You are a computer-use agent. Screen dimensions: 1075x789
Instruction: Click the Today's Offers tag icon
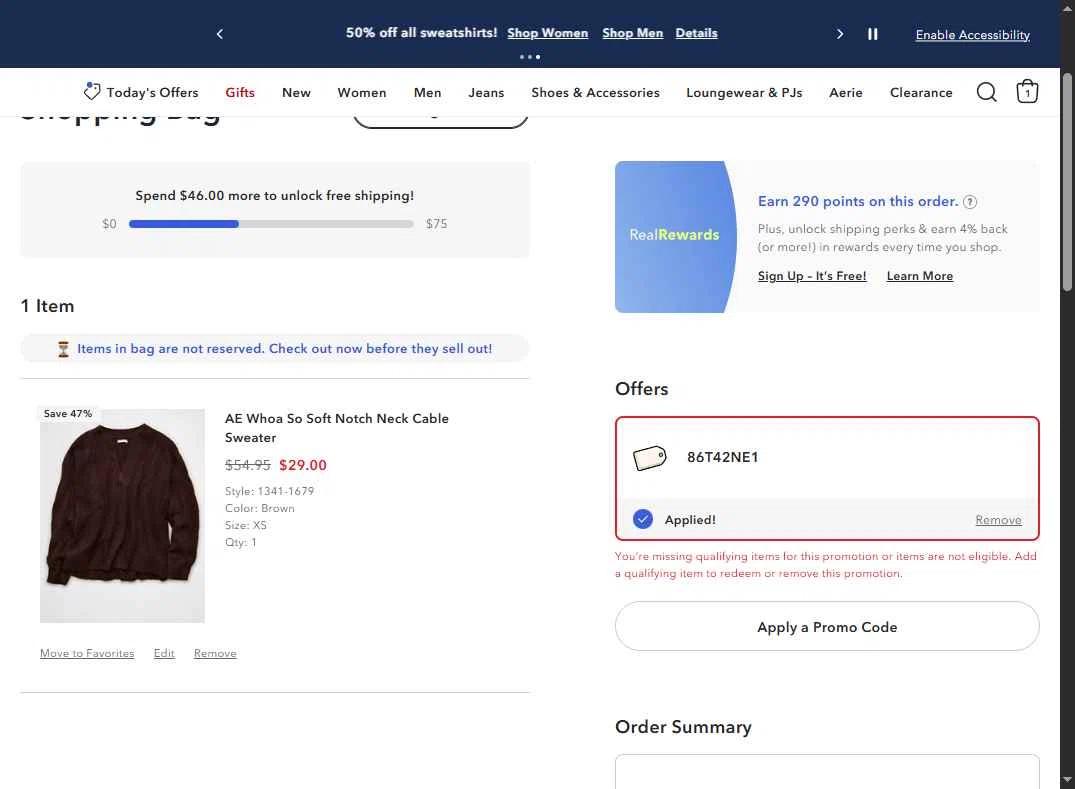click(x=91, y=91)
